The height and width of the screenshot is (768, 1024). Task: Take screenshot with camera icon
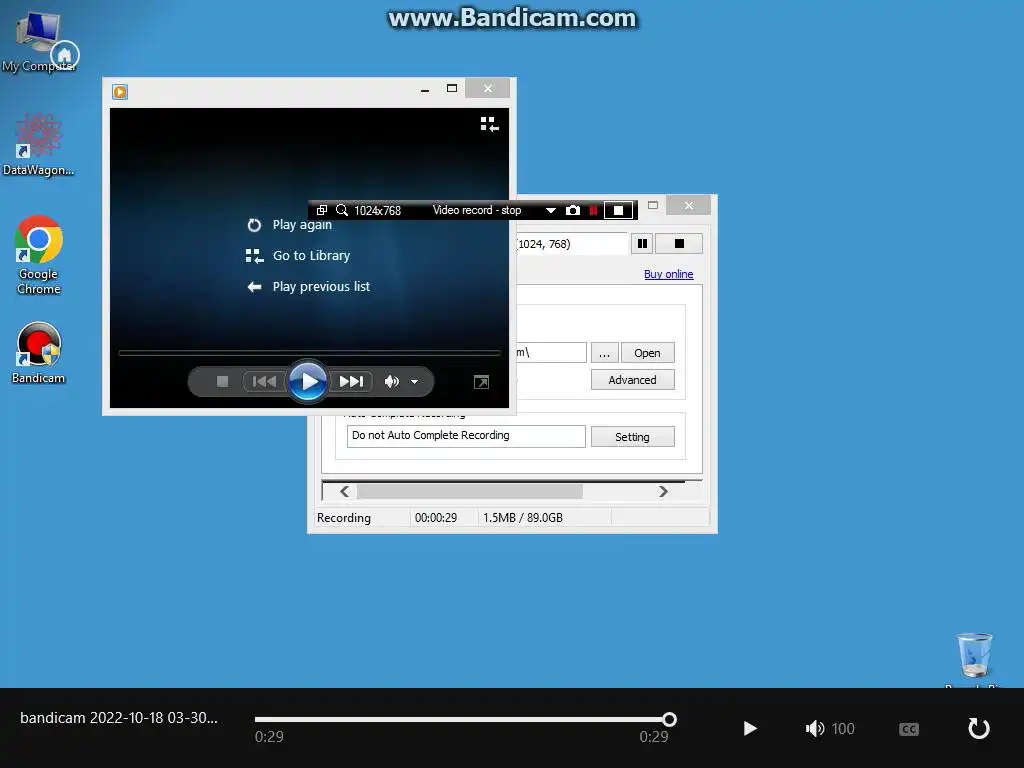[573, 210]
